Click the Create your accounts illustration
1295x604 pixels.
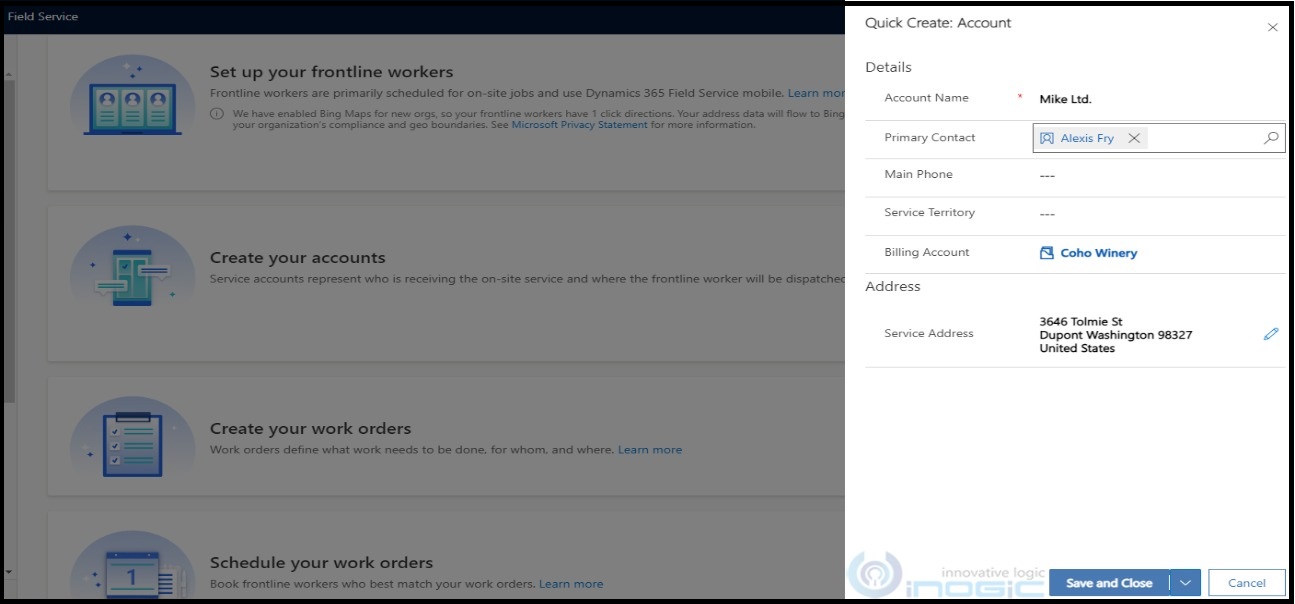click(132, 268)
